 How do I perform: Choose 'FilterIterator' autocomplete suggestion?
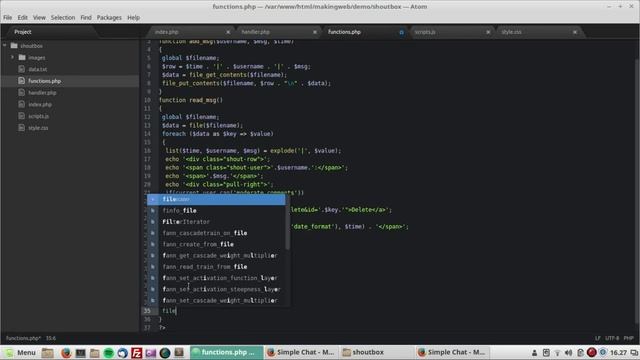click(216, 222)
